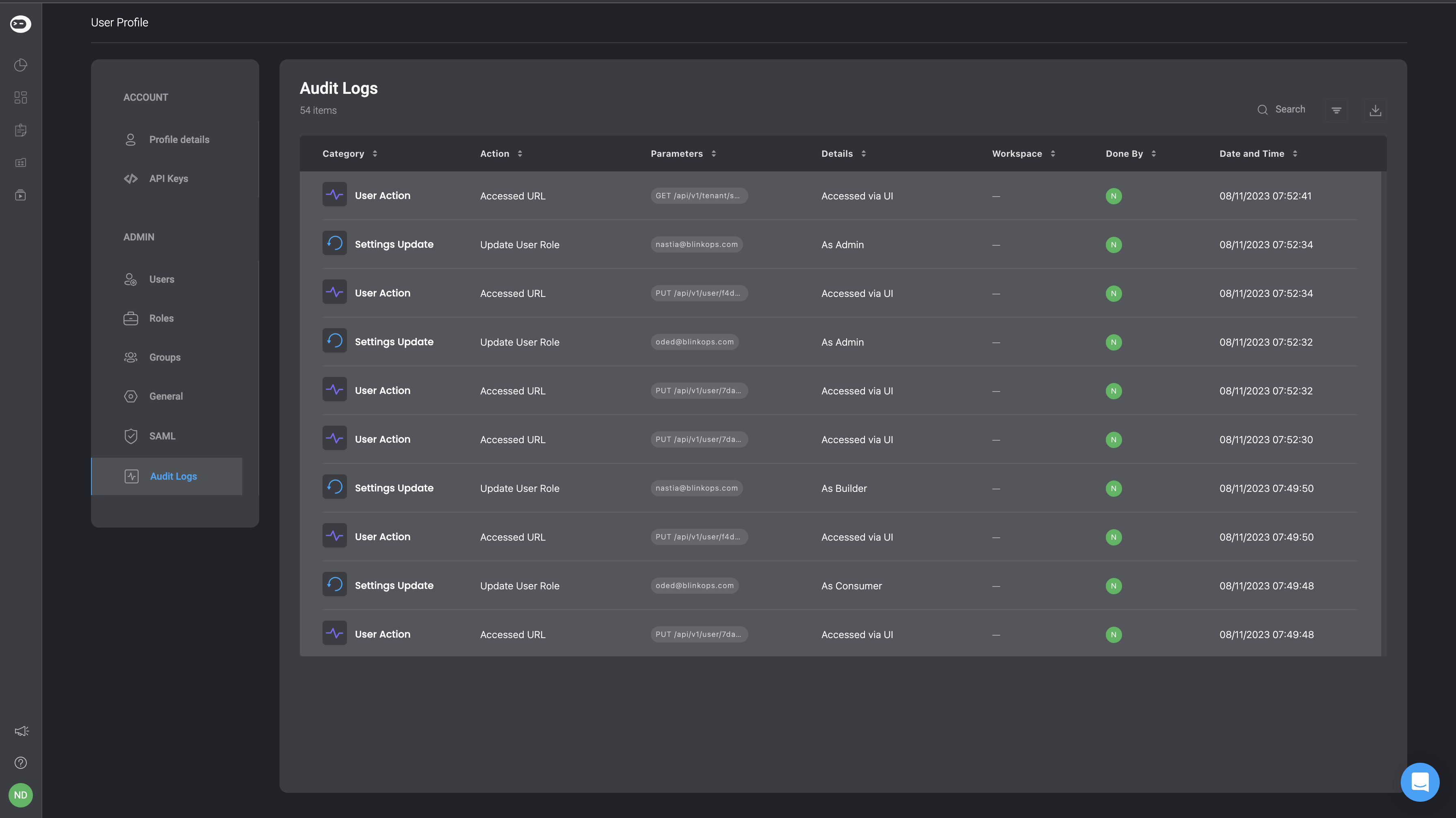Viewport: 1456px width, 818px height.
Task: Click Settings Update icon in As Consumer row
Action: click(x=335, y=584)
